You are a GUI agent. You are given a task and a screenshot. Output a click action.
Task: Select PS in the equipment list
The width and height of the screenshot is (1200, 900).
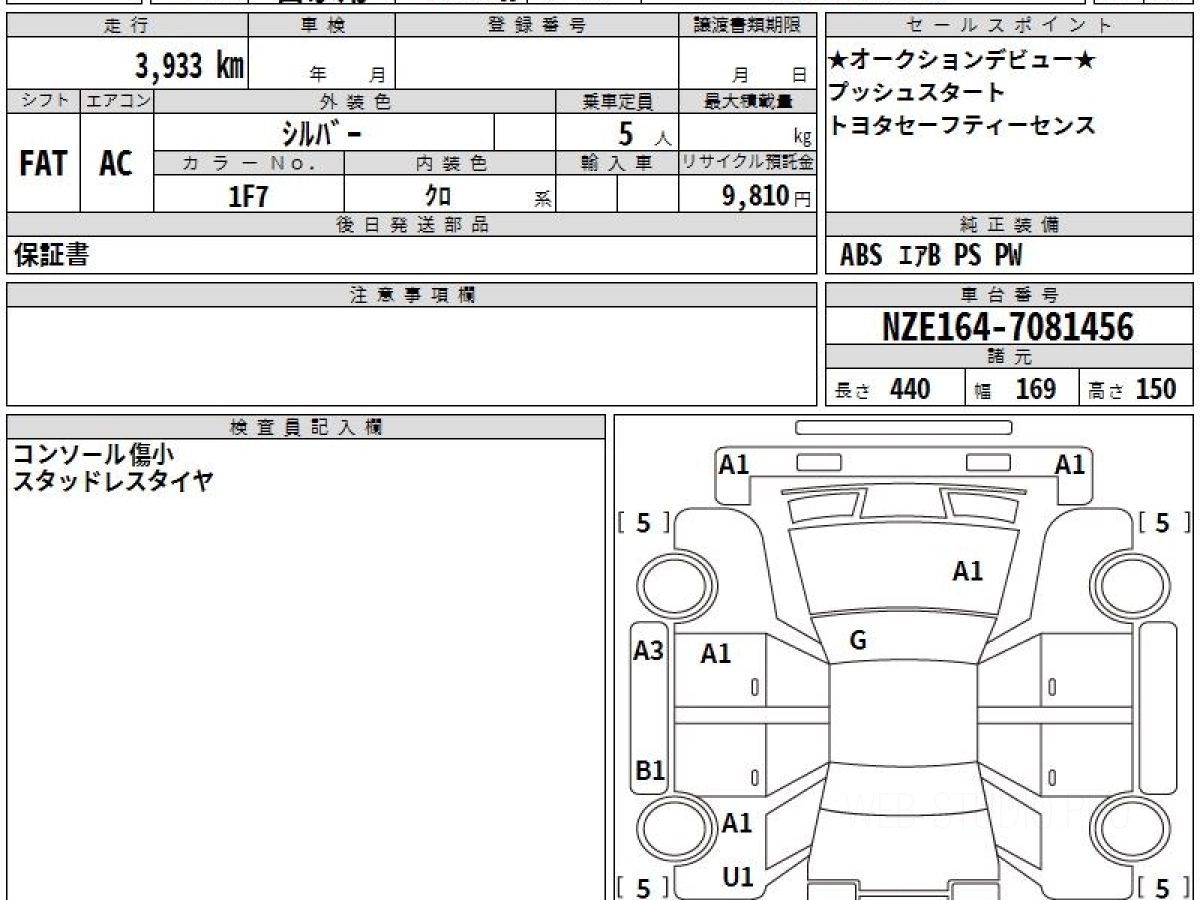(x=968, y=256)
